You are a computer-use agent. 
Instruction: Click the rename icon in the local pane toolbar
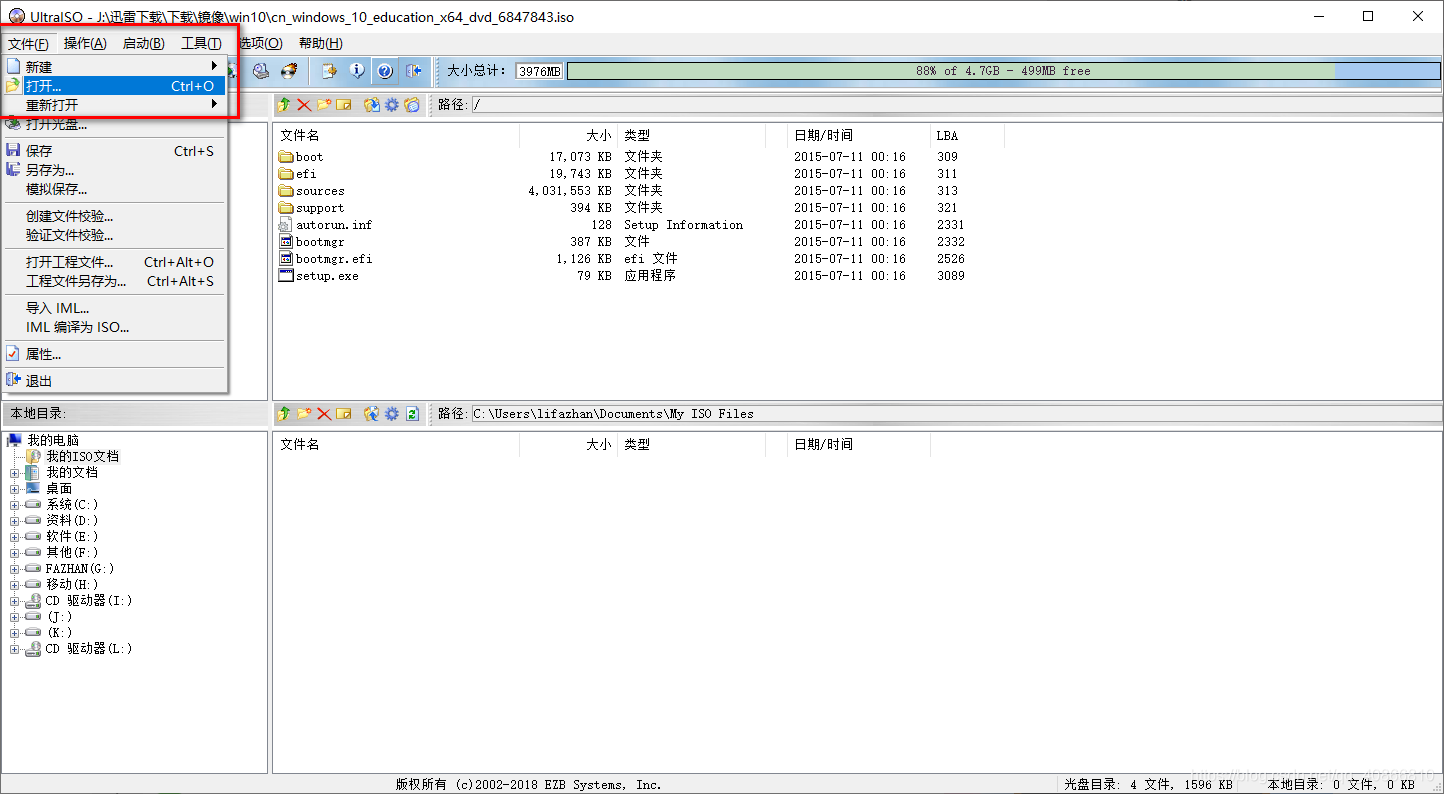pos(343,413)
